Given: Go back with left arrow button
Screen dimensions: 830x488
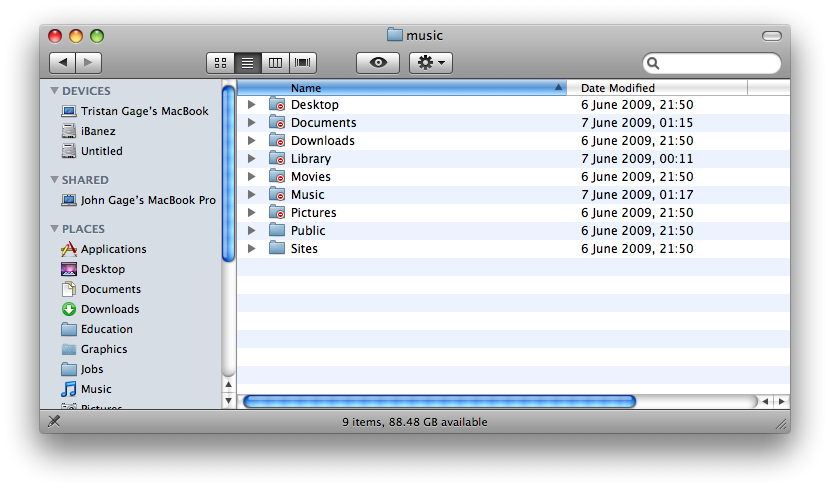Looking at the screenshot, I should (63, 63).
